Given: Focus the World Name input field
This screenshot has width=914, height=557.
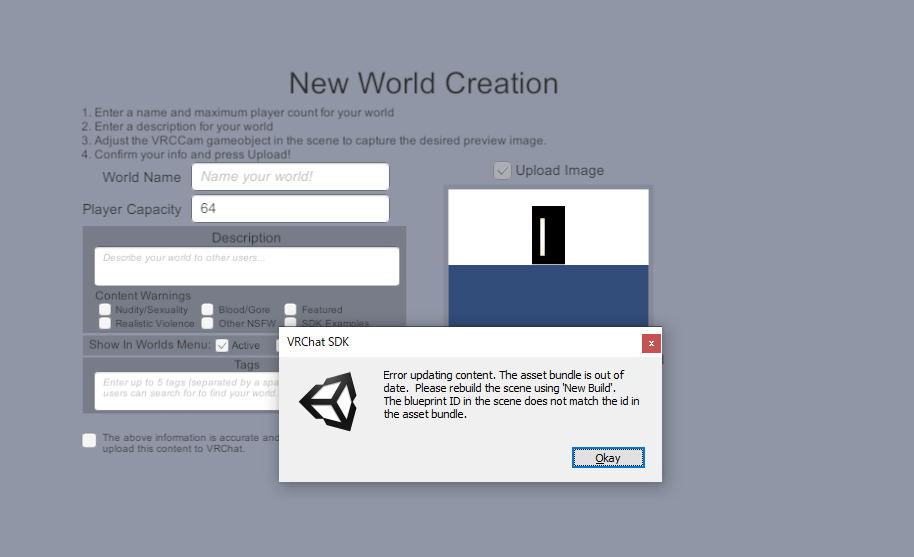Looking at the screenshot, I should coord(290,177).
